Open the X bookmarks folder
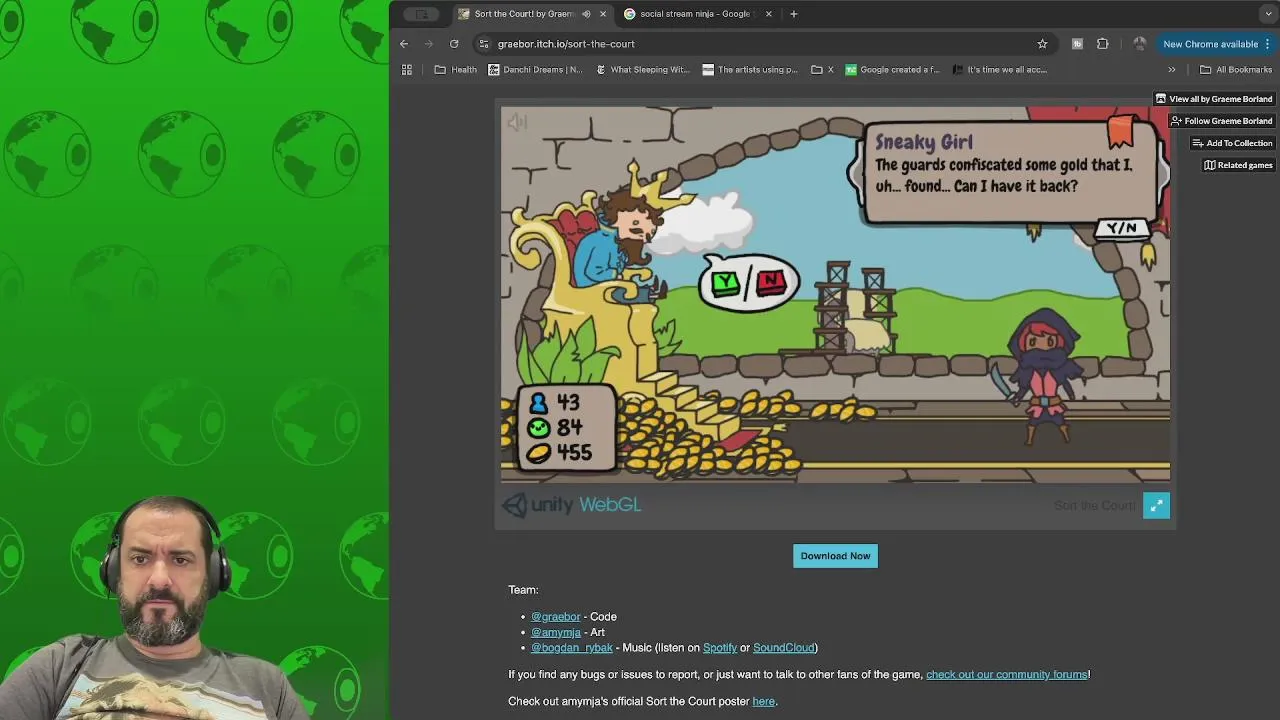This screenshot has height=720, width=1280. pos(823,70)
